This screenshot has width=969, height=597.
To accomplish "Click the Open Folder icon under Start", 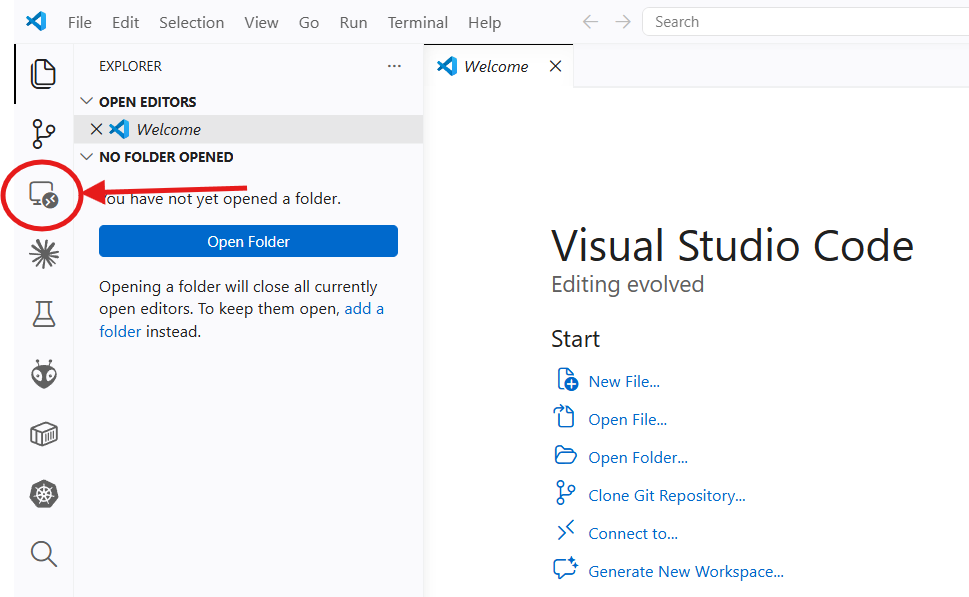I will [x=565, y=455].
